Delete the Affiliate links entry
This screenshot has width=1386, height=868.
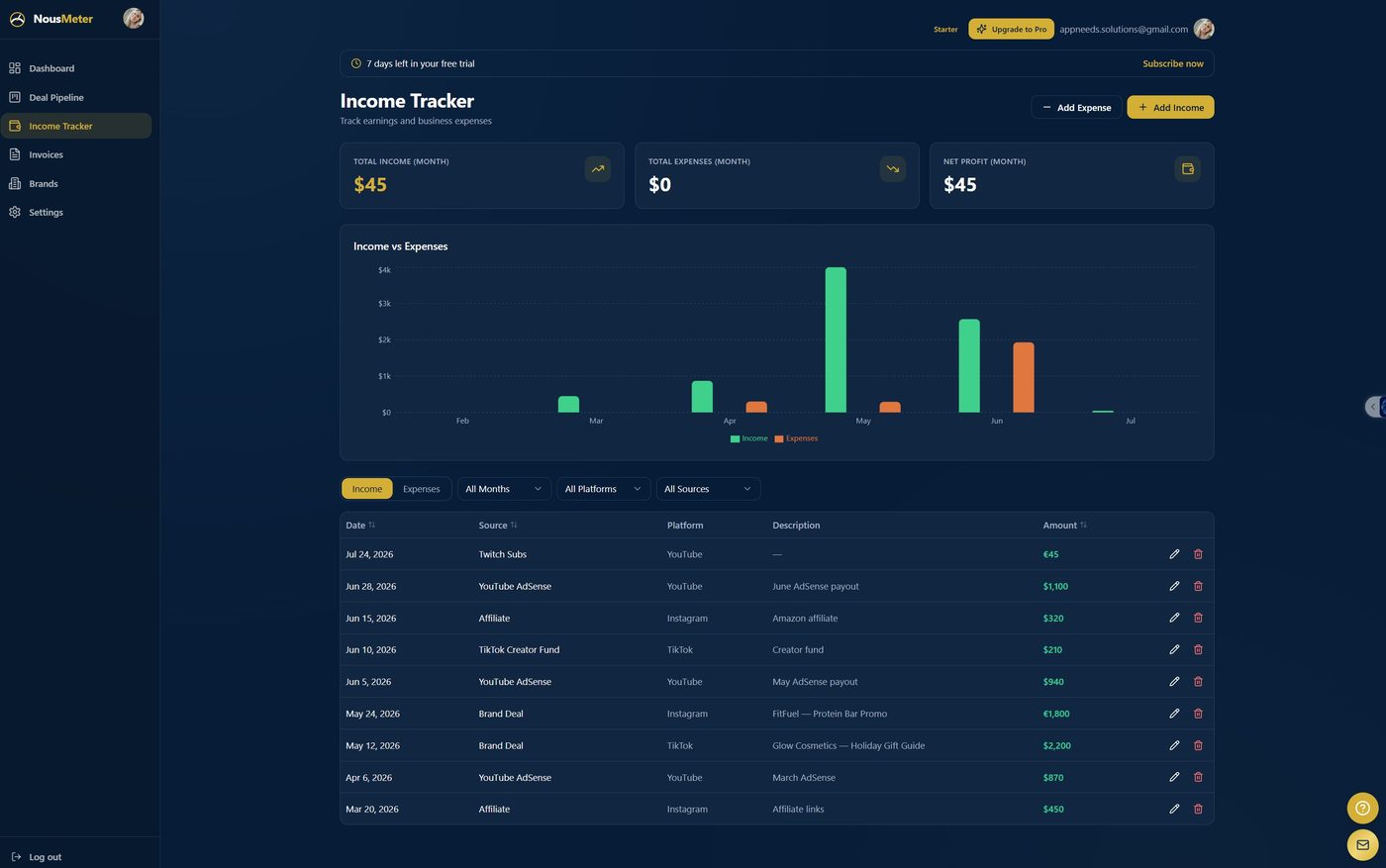[1198, 809]
